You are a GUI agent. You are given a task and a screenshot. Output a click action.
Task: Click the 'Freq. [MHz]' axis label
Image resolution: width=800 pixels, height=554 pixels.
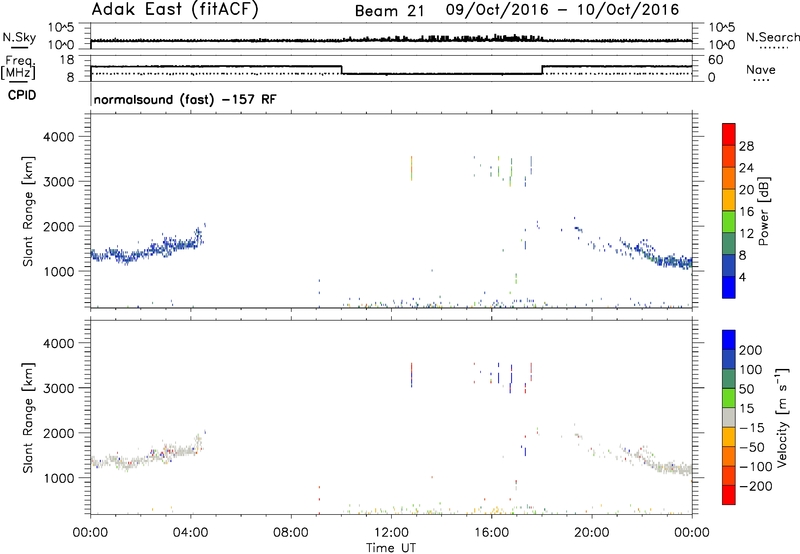click(x=19, y=68)
